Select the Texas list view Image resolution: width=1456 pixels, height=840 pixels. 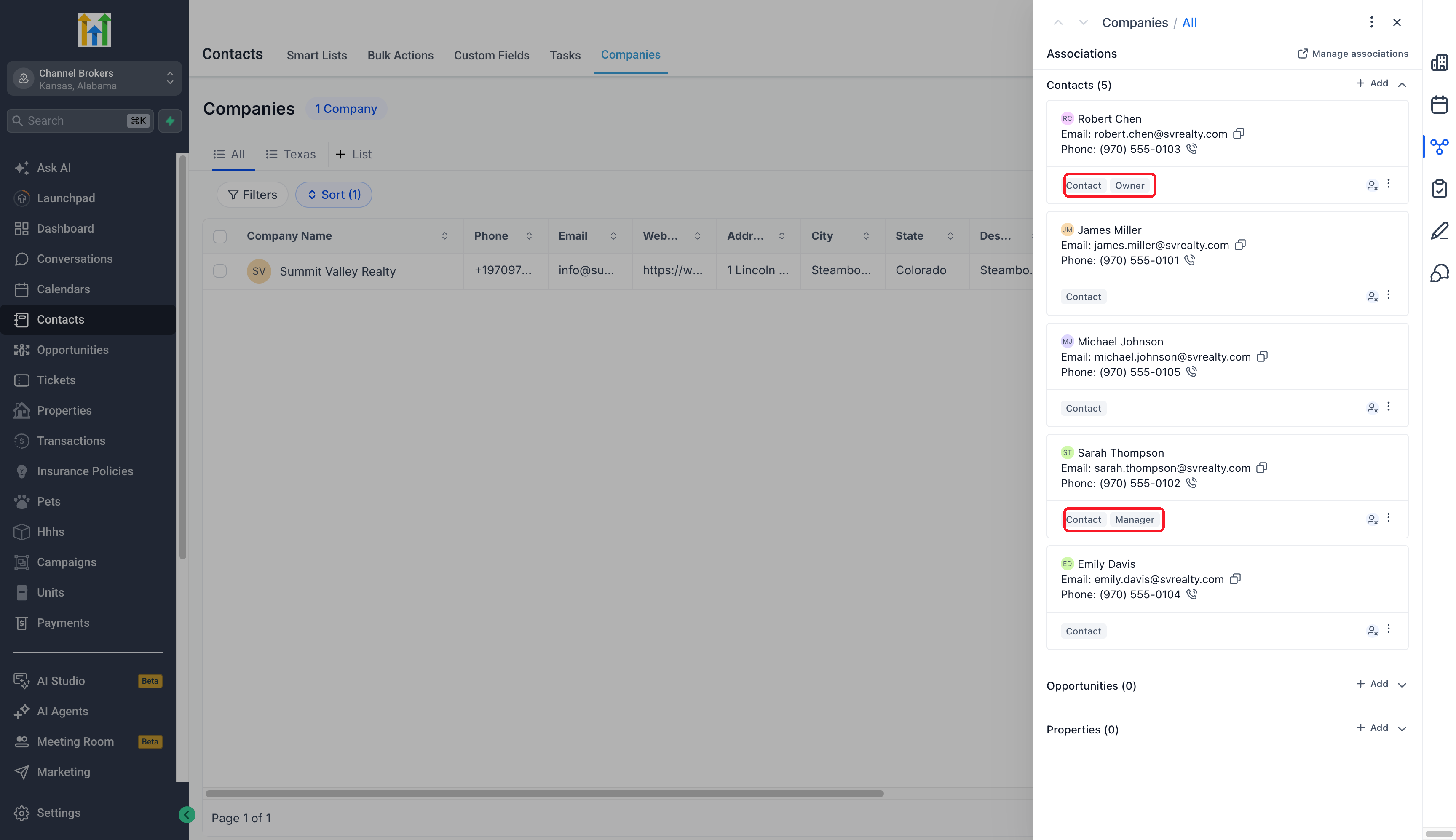pos(291,154)
